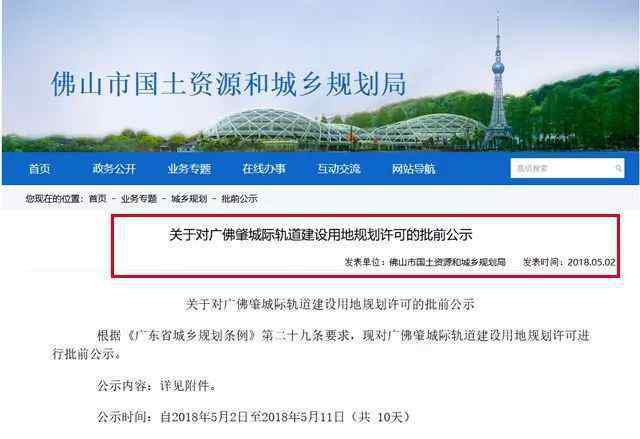This screenshot has height=439, width=640.
Task: Click the 发表时间 2018.05.02 date text
Action: click(569, 262)
